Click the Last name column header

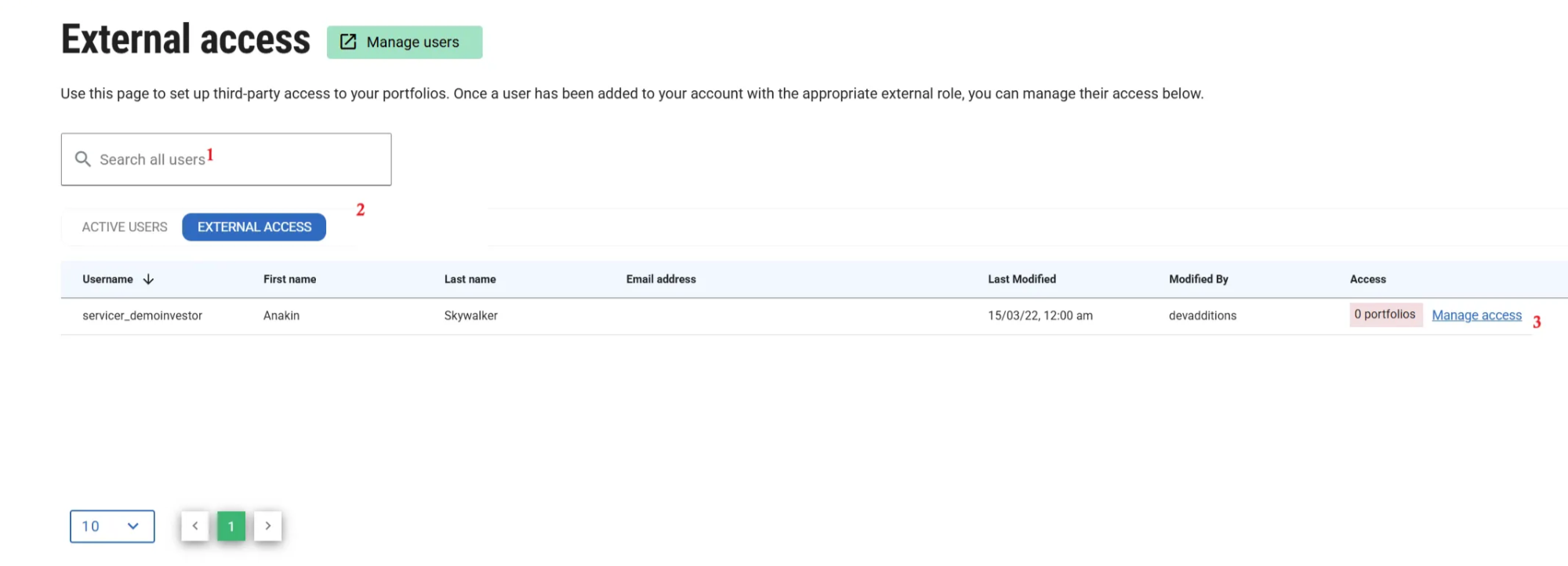coord(470,279)
